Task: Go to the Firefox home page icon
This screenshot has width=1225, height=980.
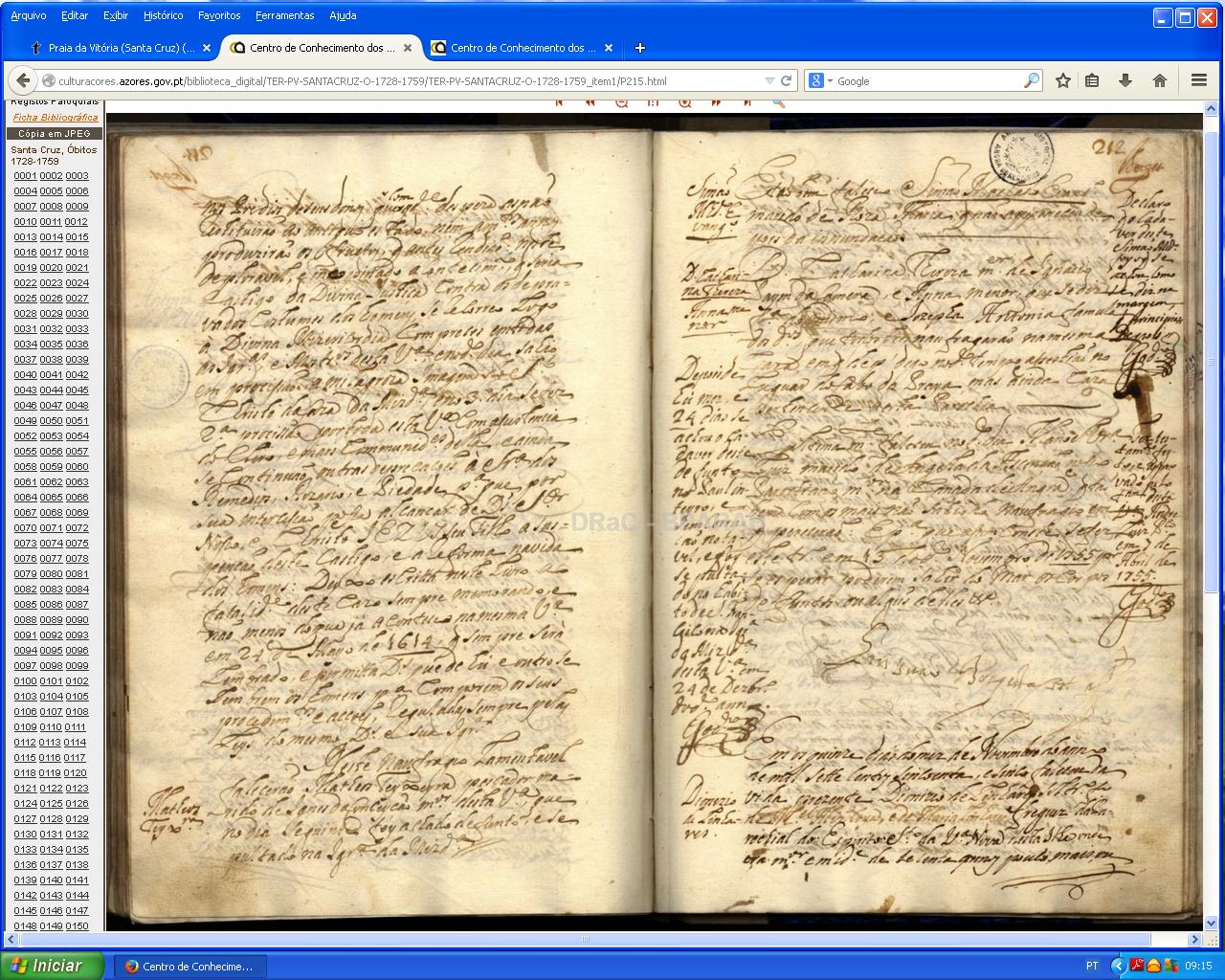Action: [x=1159, y=81]
